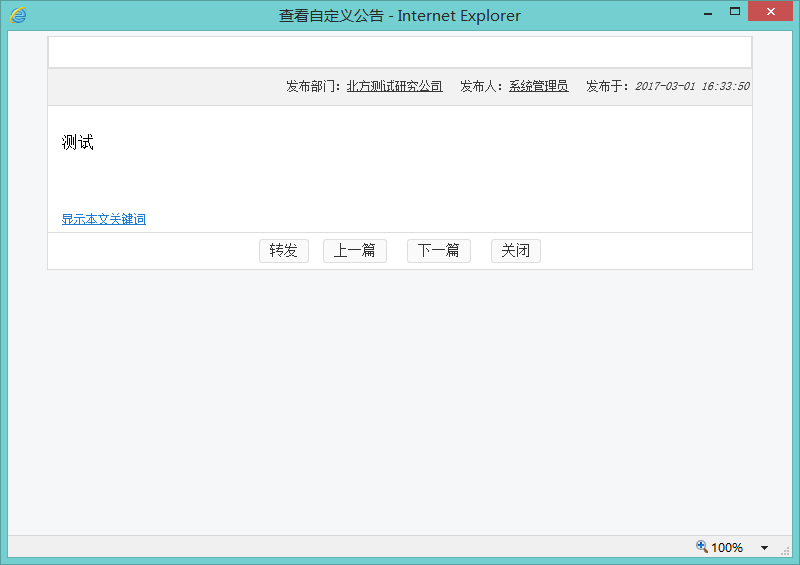Minimize the Internet Explorer window
Screen dimensions: 800x565
(708, 12)
